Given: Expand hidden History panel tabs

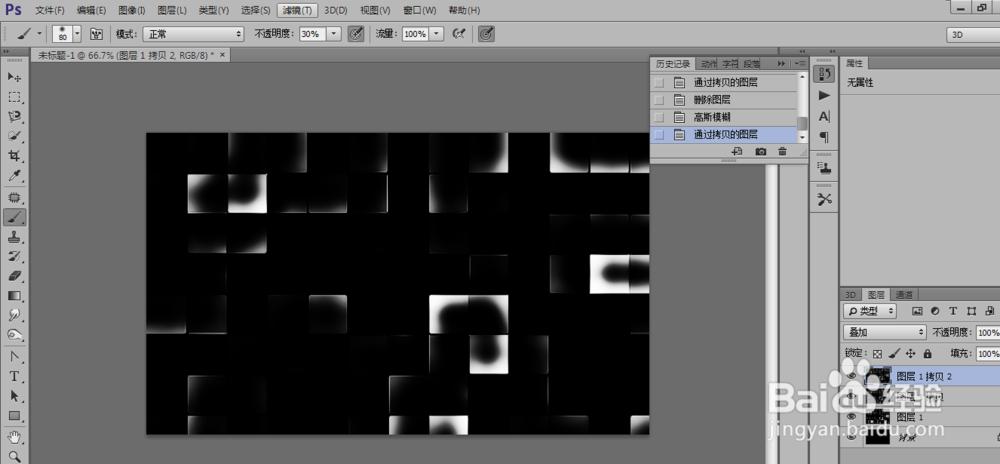Looking at the screenshot, I should tap(781, 64).
